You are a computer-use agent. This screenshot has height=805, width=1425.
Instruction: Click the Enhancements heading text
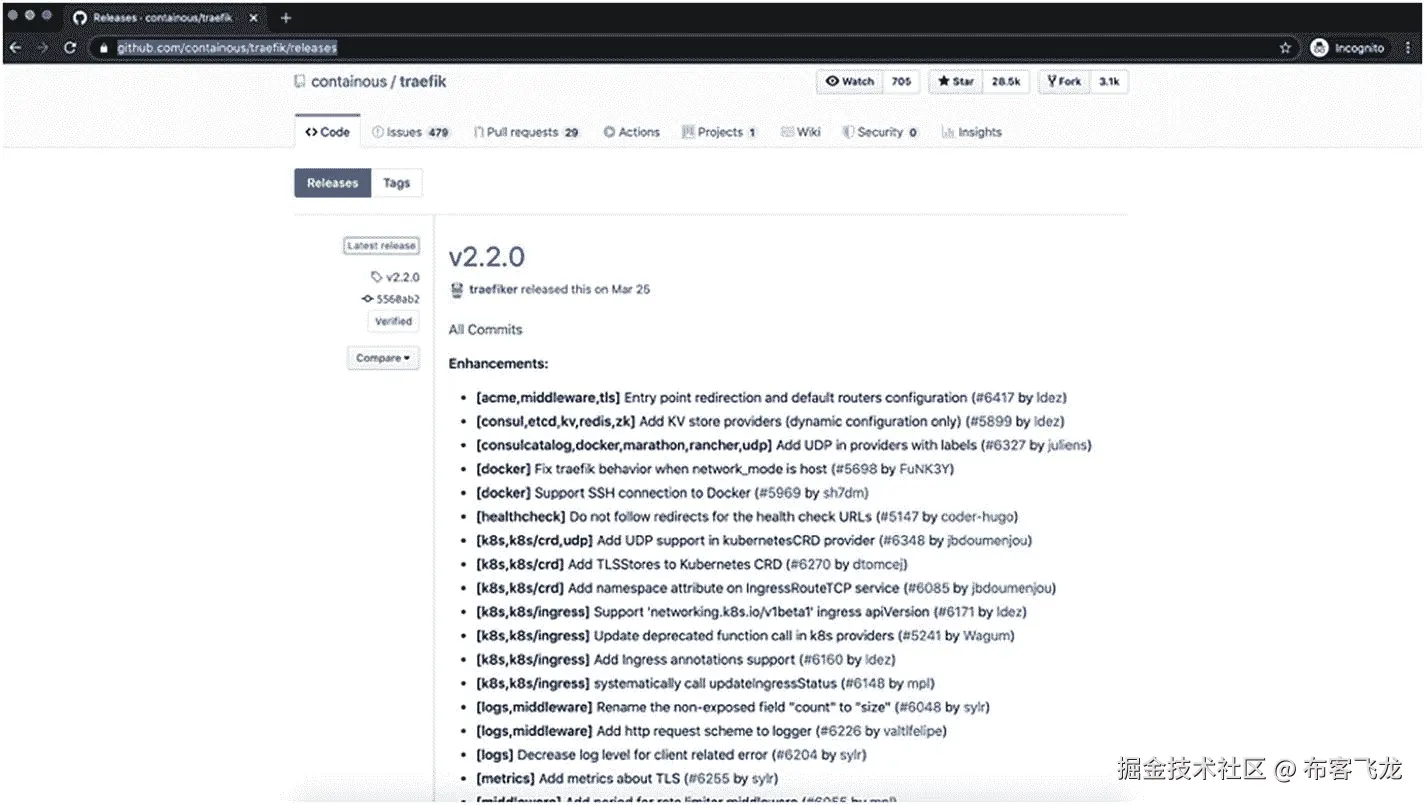[498, 364]
